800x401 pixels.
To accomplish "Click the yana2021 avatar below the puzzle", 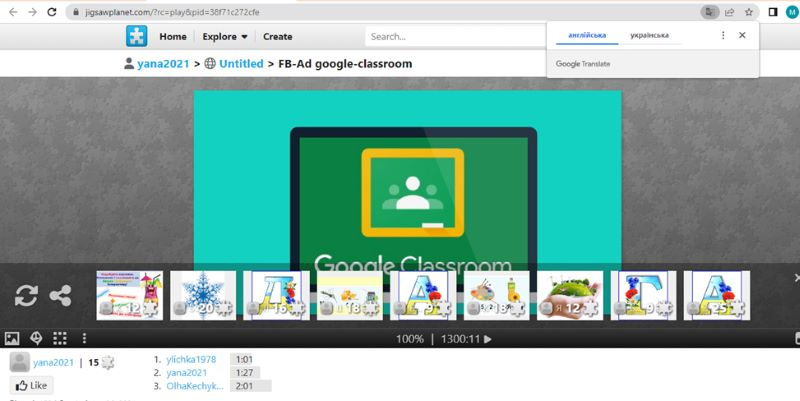I will click(19, 362).
